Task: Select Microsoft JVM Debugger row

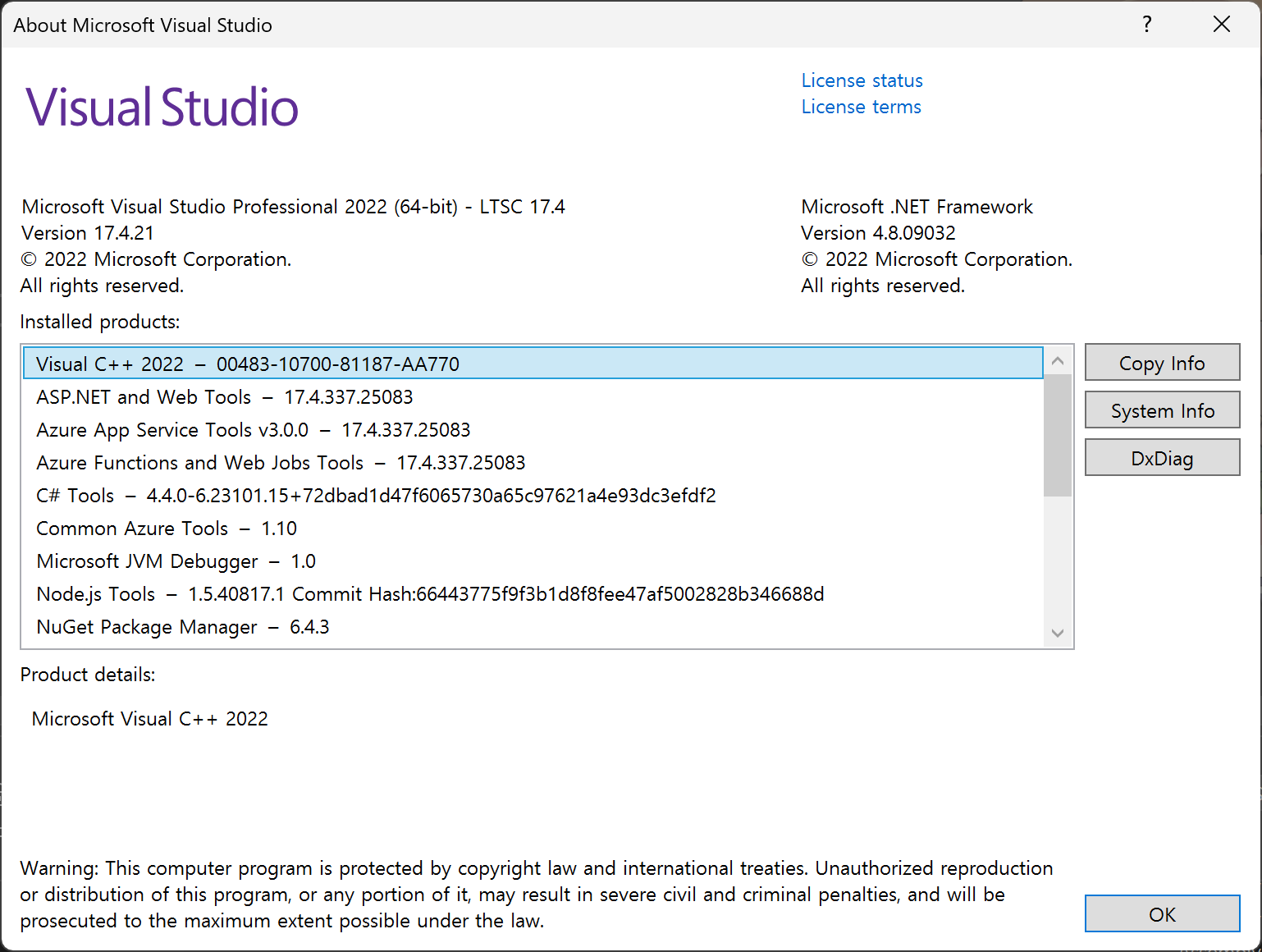Action: [x=533, y=561]
